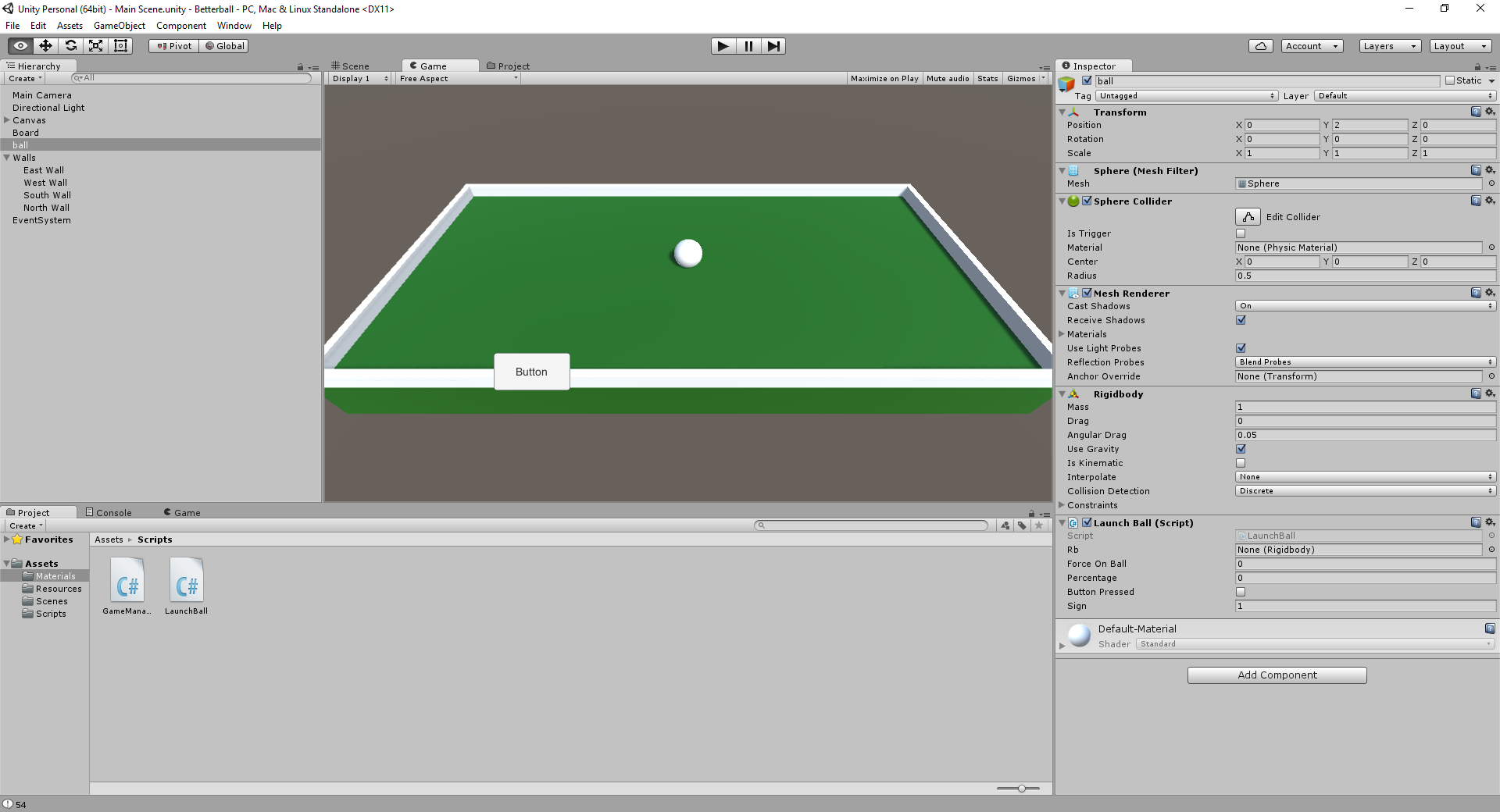Viewport: 1500px width, 812px height.
Task: Toggle the Pivot handle position button
Action: (174, 46)
